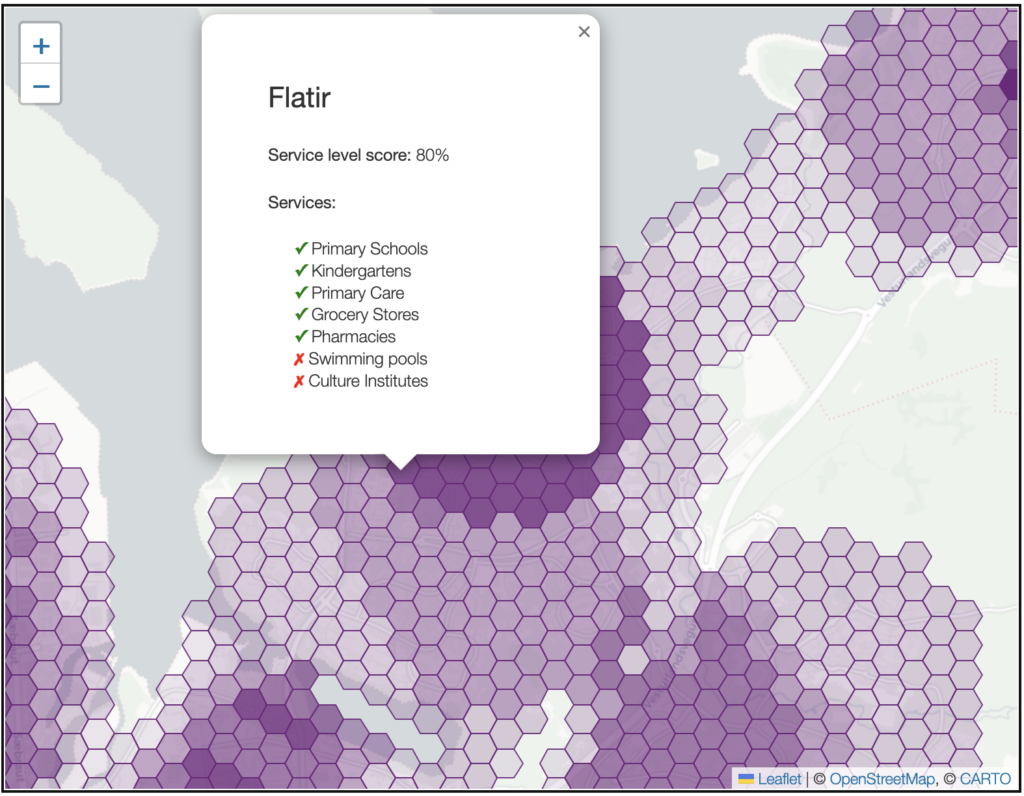
Task: Click the Ukraine flag in the attribution
Action: click(746, 779)
